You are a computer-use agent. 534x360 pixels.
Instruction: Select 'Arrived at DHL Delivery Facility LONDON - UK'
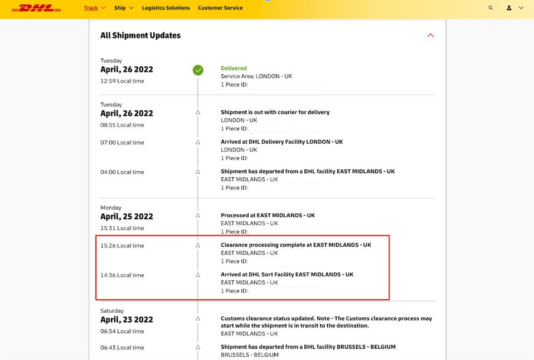coord(282,142)
